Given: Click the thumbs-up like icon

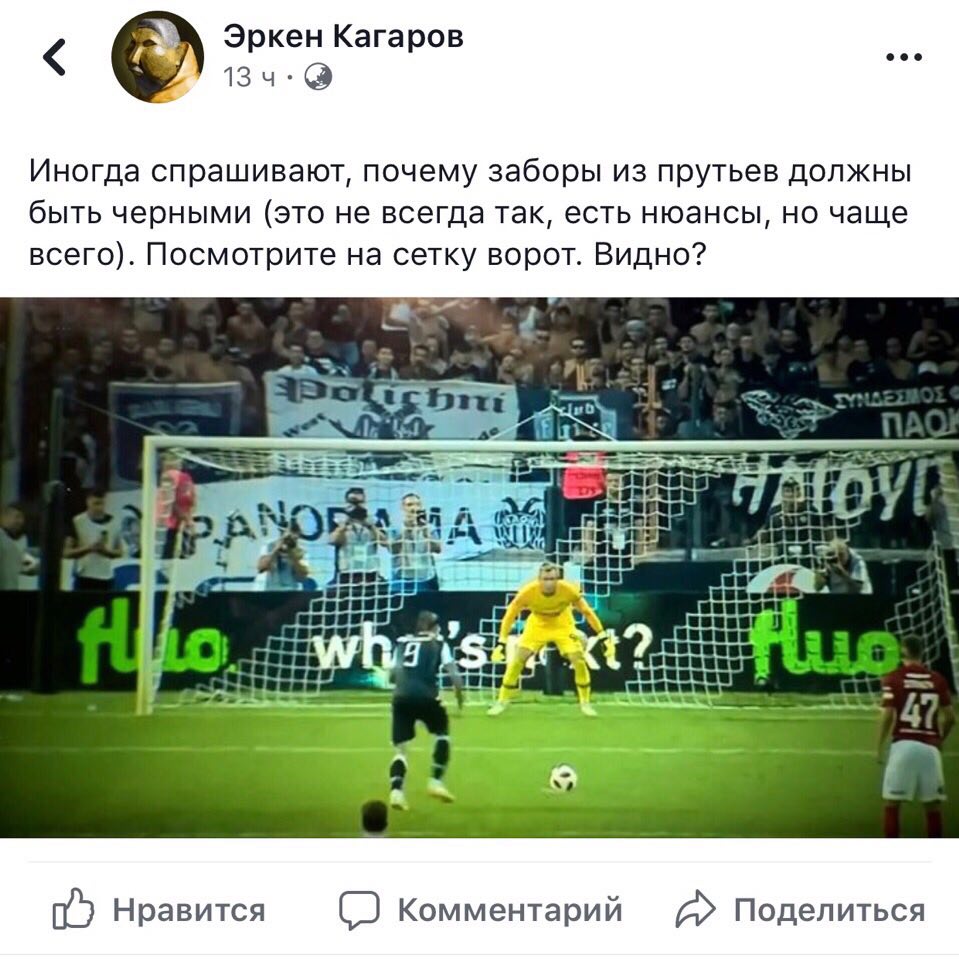Looking at the screenshot, I should coord(73,909).
